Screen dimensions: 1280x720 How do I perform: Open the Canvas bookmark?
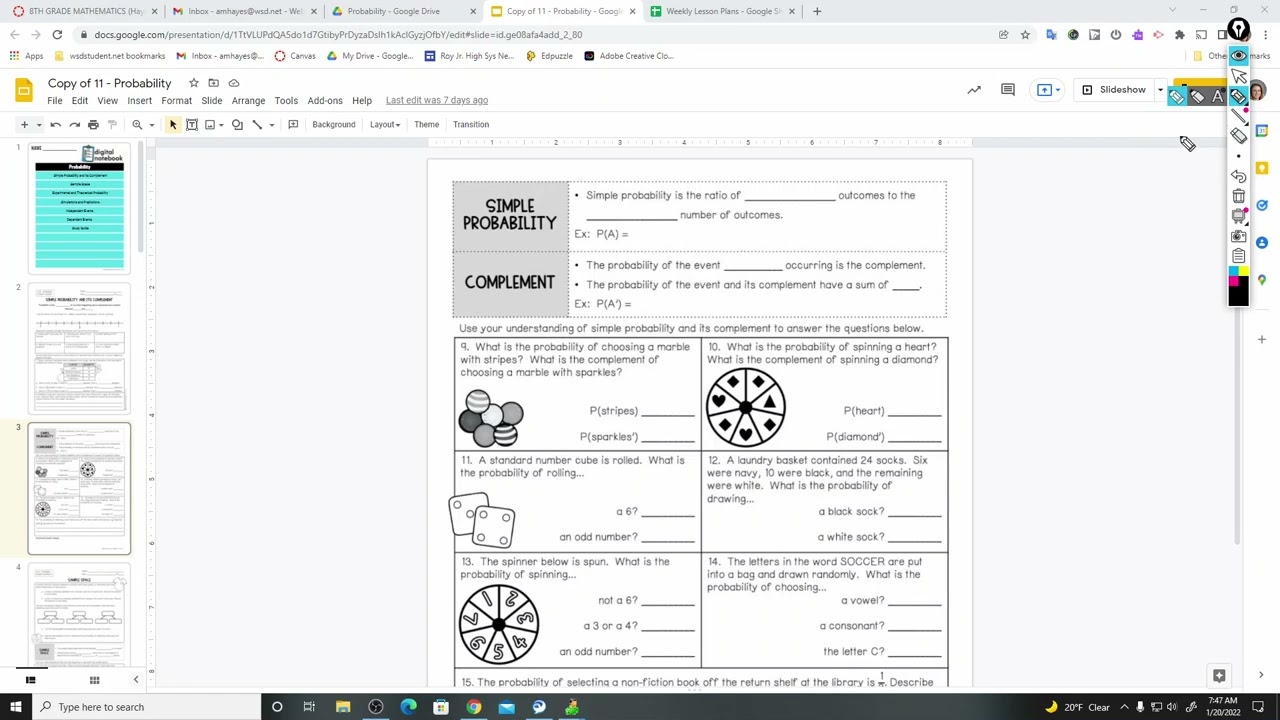point(295,56)
